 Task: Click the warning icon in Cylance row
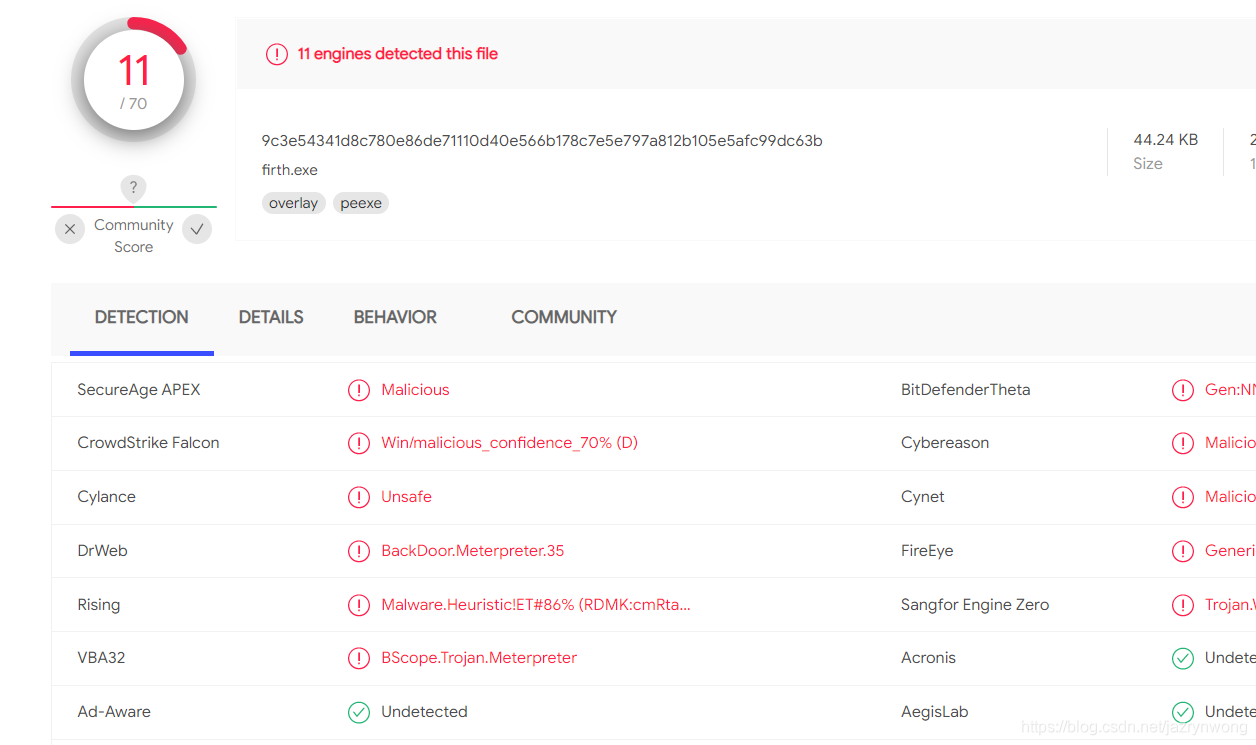pyautogui.click(x=359, y=497)
